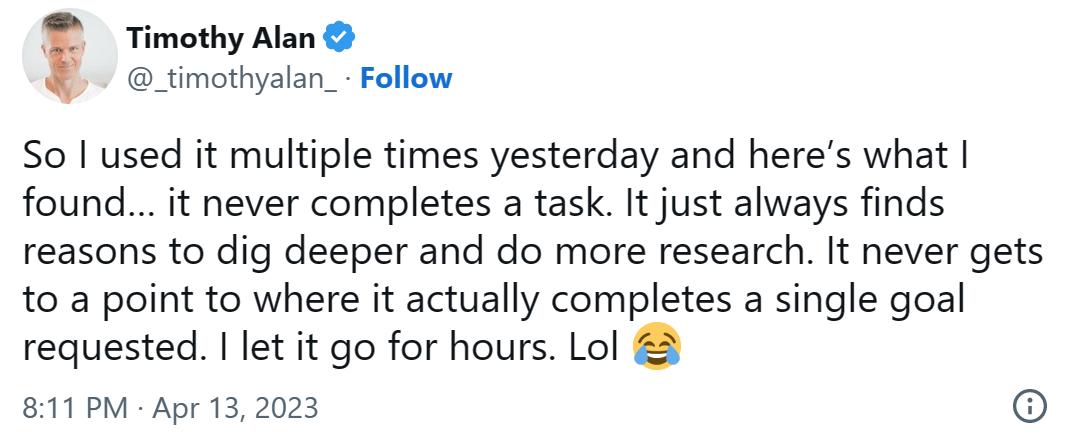Click the line starting 'So I used it multiple'
This screenshot has height=439, width=1070.
(495, 157)
